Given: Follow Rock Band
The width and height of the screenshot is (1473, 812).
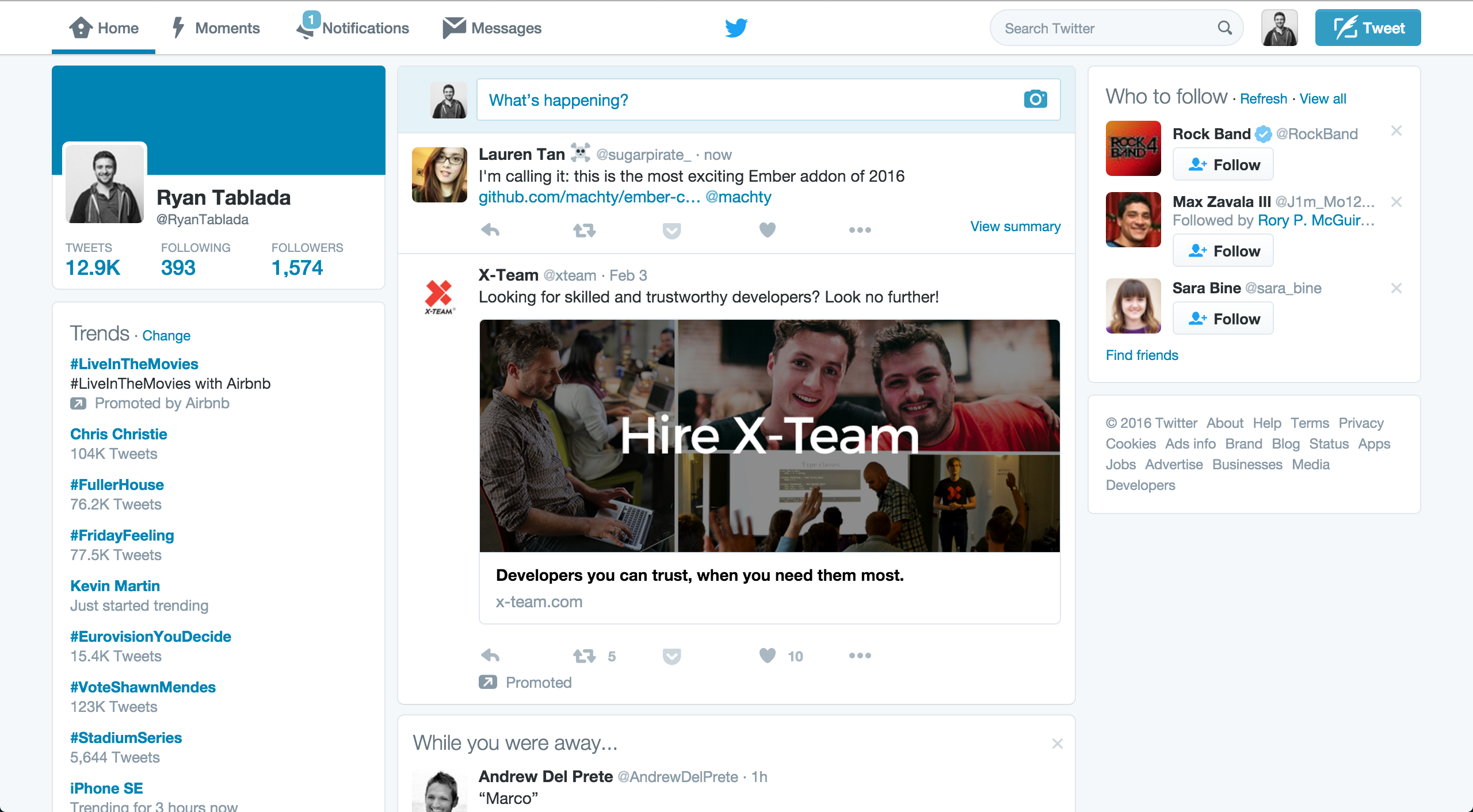Looking at the screenshot, I should pyautogui.click(x=1223, y=164).
